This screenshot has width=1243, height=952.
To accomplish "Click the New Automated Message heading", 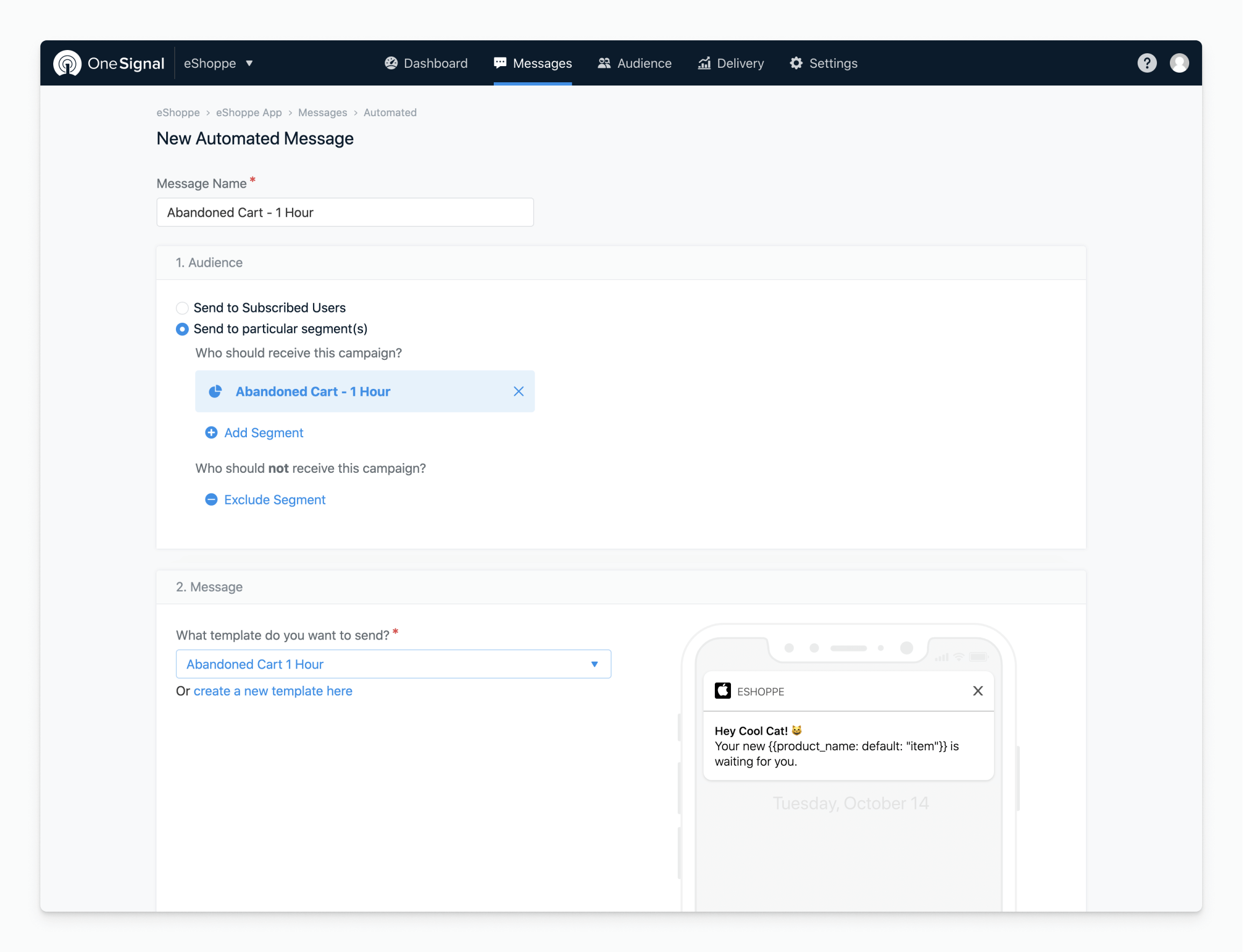I will click(255, 138).
